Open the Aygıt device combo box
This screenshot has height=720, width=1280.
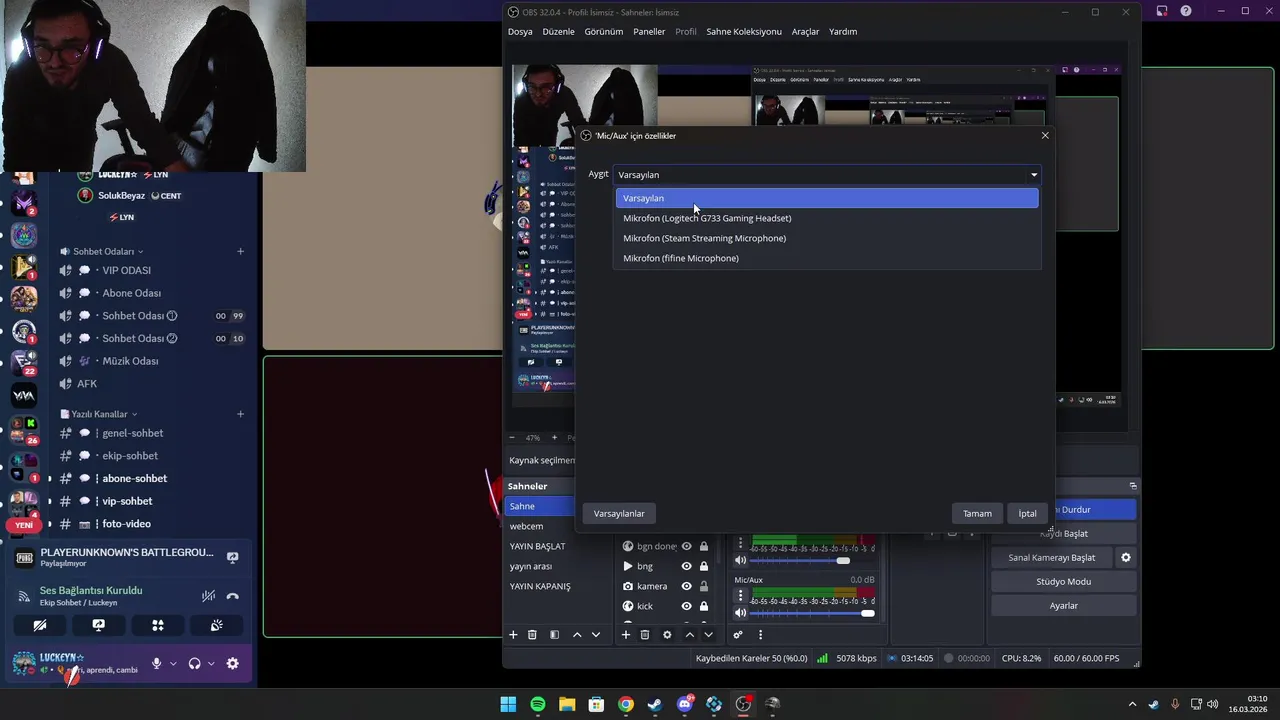click(x=827, y=175)
